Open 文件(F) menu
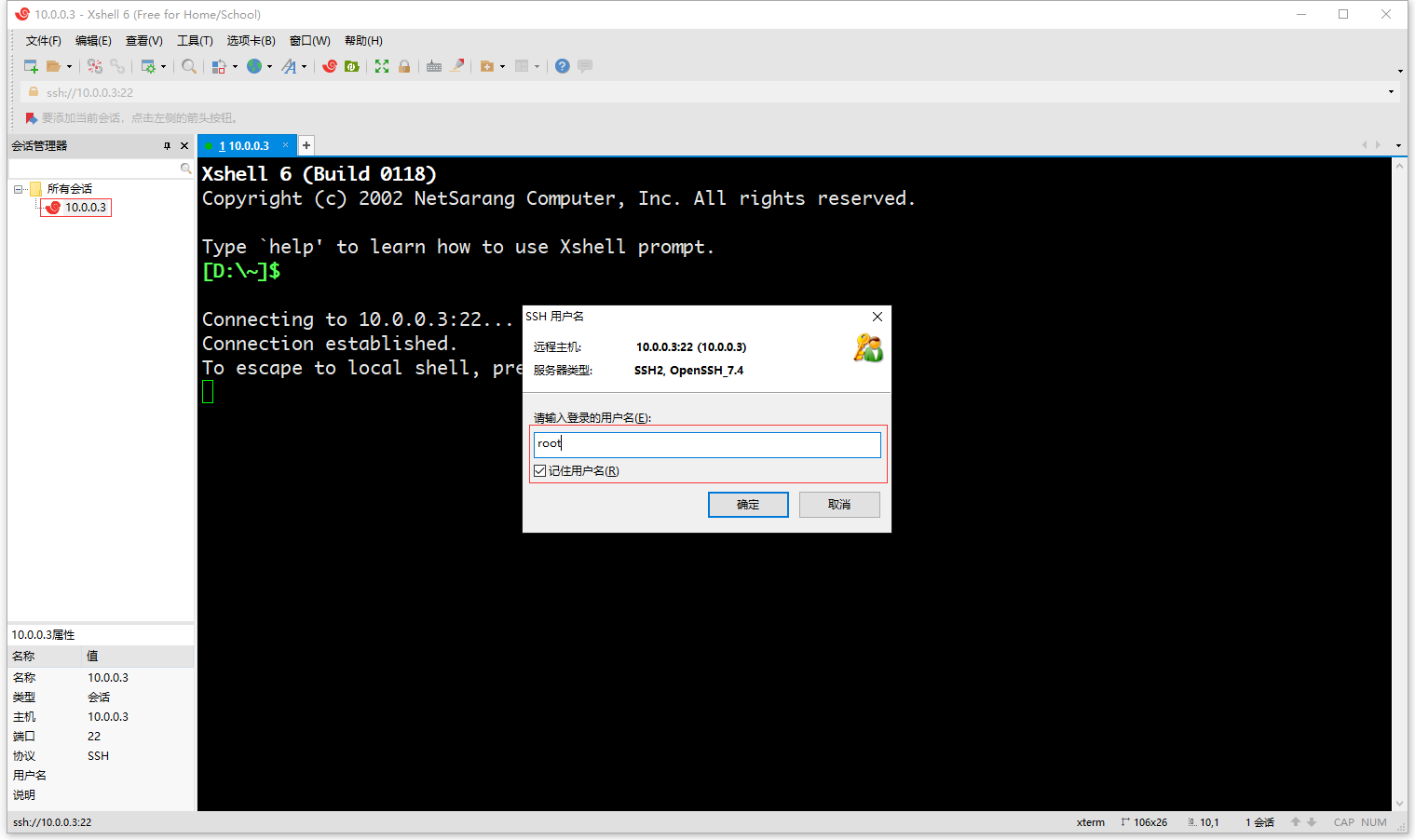1415x840 pixels. [43, 41]
